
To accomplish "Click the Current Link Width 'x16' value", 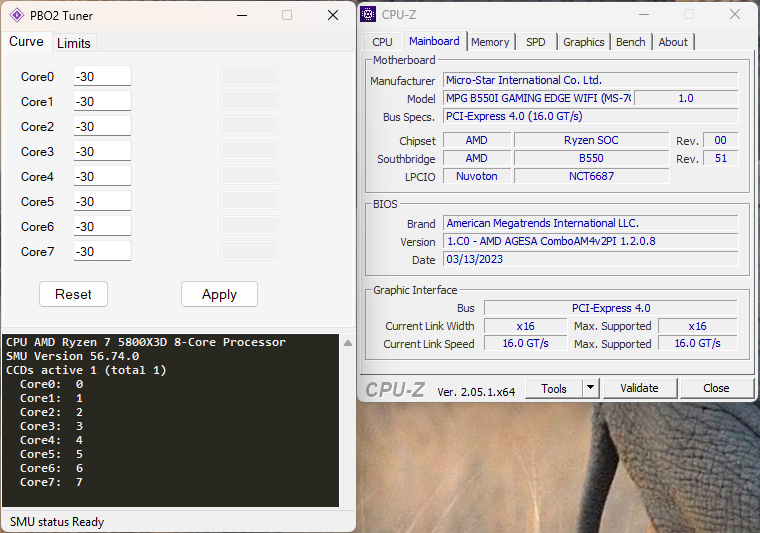I will pos(525,326).
